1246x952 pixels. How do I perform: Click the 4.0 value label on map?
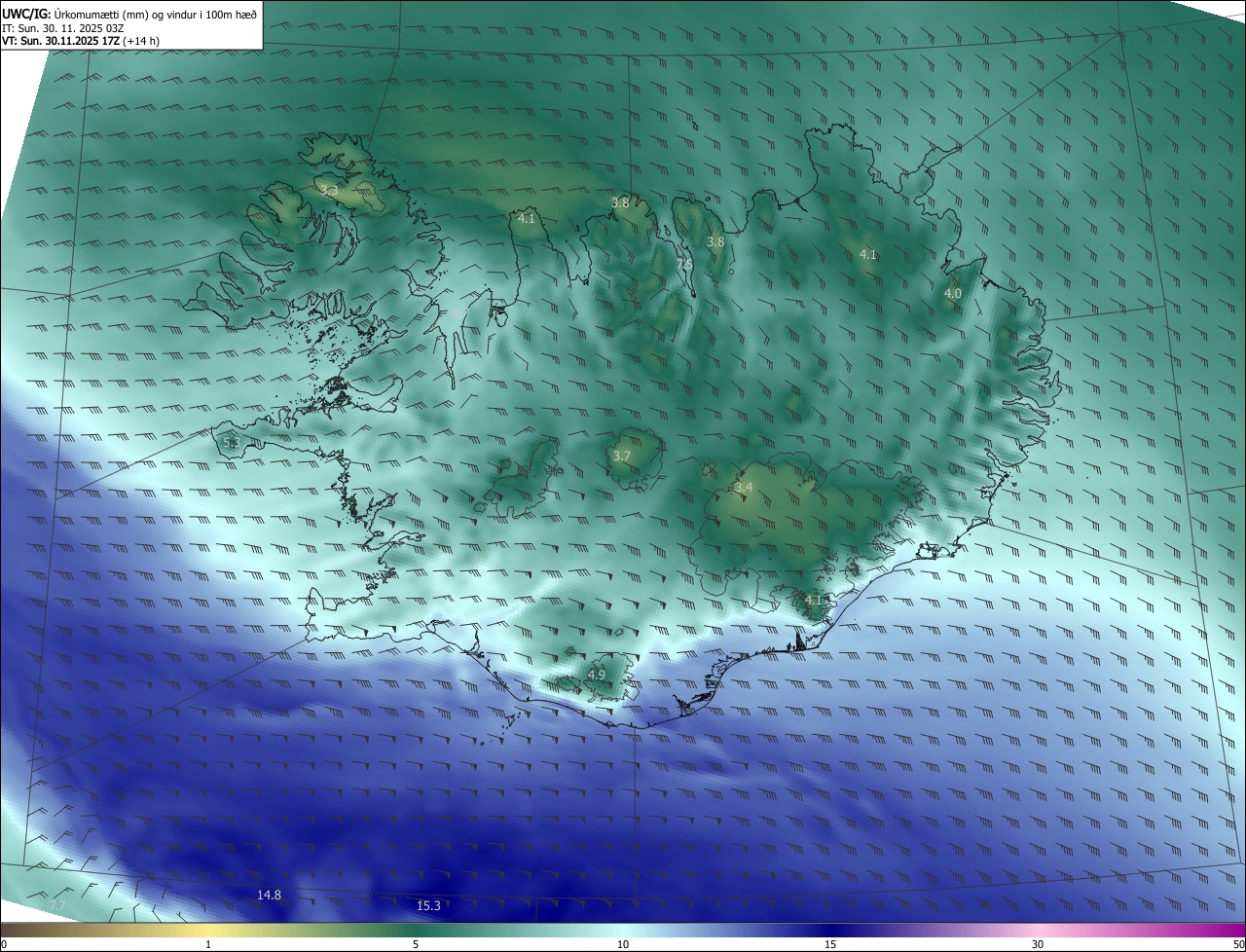coord(953,293)
